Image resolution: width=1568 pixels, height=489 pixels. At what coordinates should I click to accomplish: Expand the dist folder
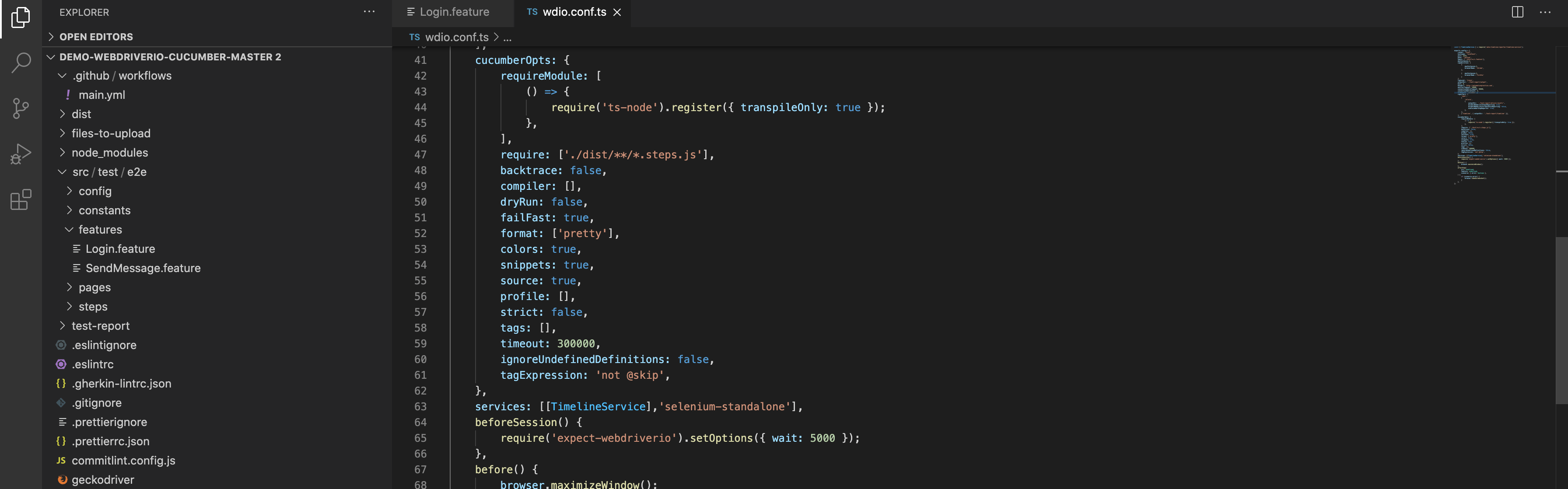pos(62,114)
